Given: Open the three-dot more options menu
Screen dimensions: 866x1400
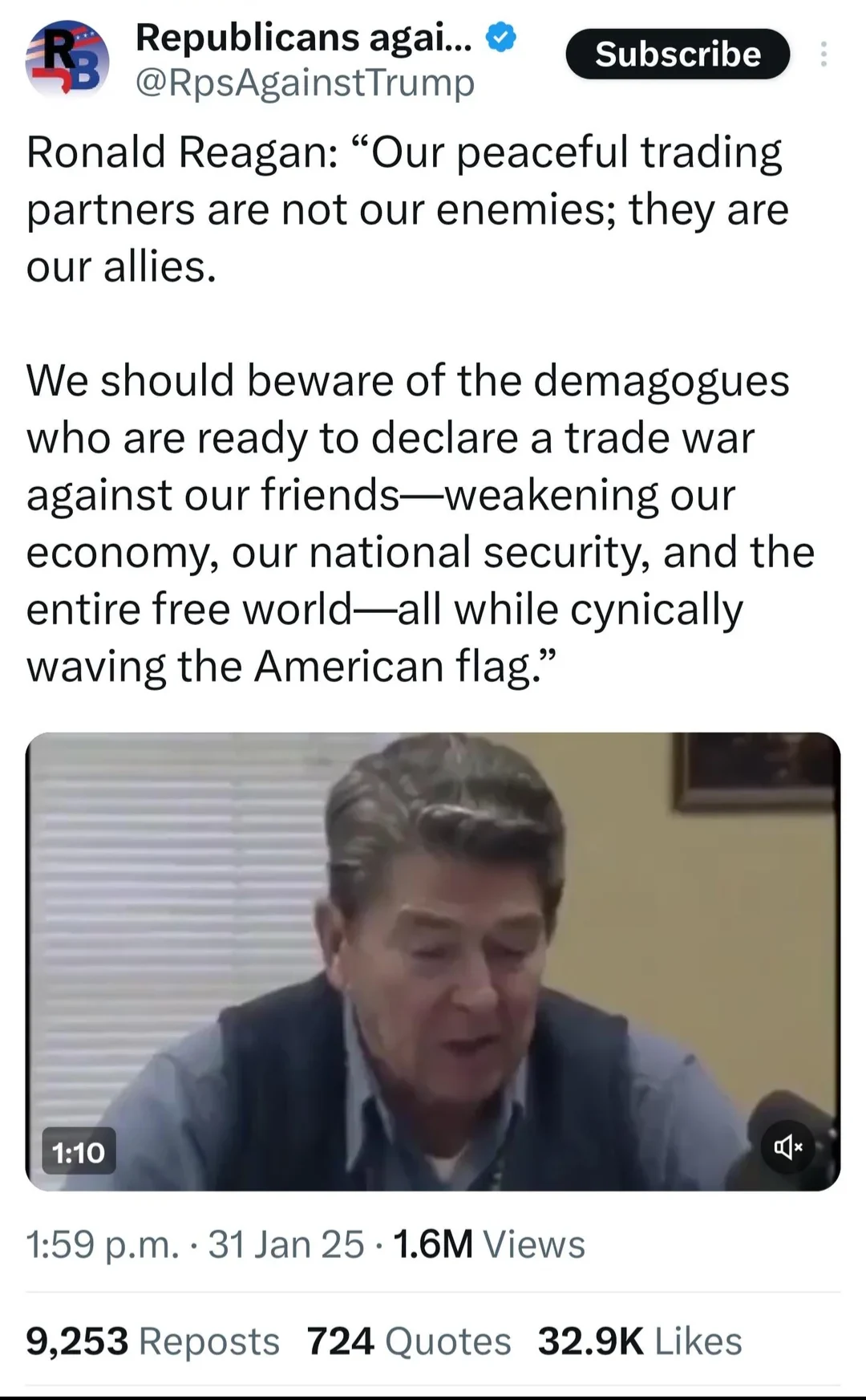Looking at the screenshot, I should [x=824, y=54].
